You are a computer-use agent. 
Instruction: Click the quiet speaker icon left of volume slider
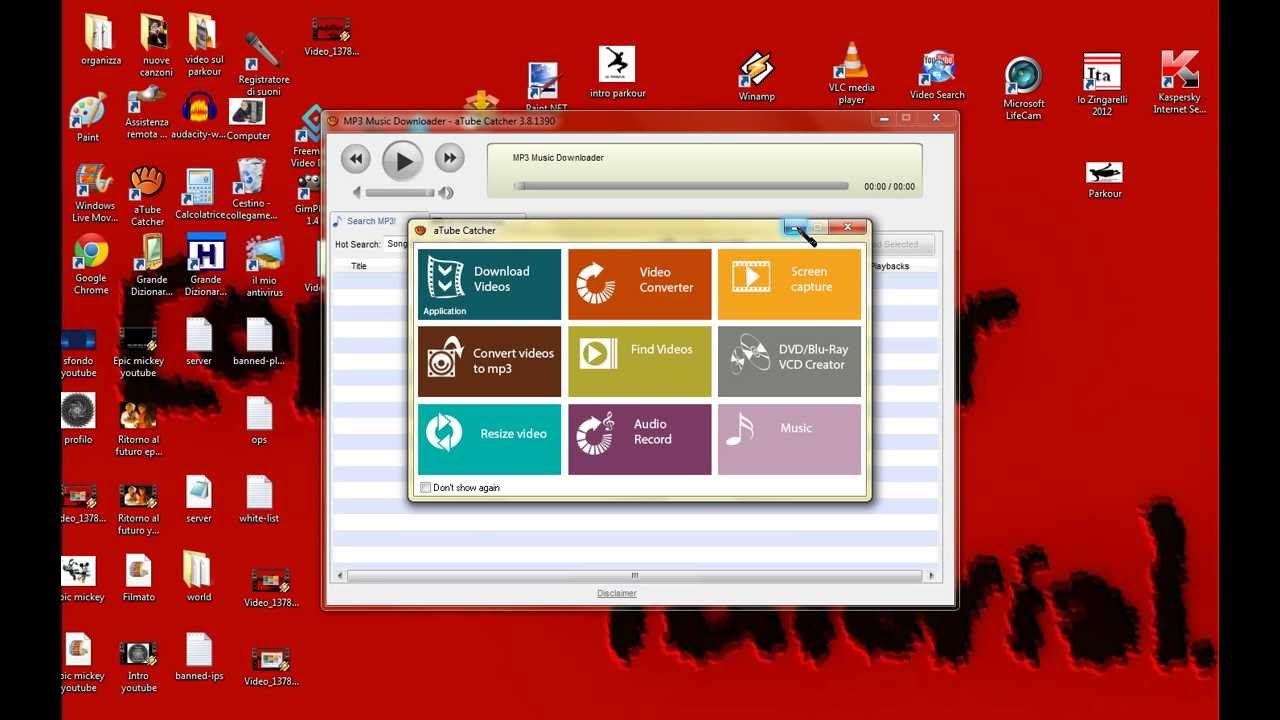click(x=357, y=192)
